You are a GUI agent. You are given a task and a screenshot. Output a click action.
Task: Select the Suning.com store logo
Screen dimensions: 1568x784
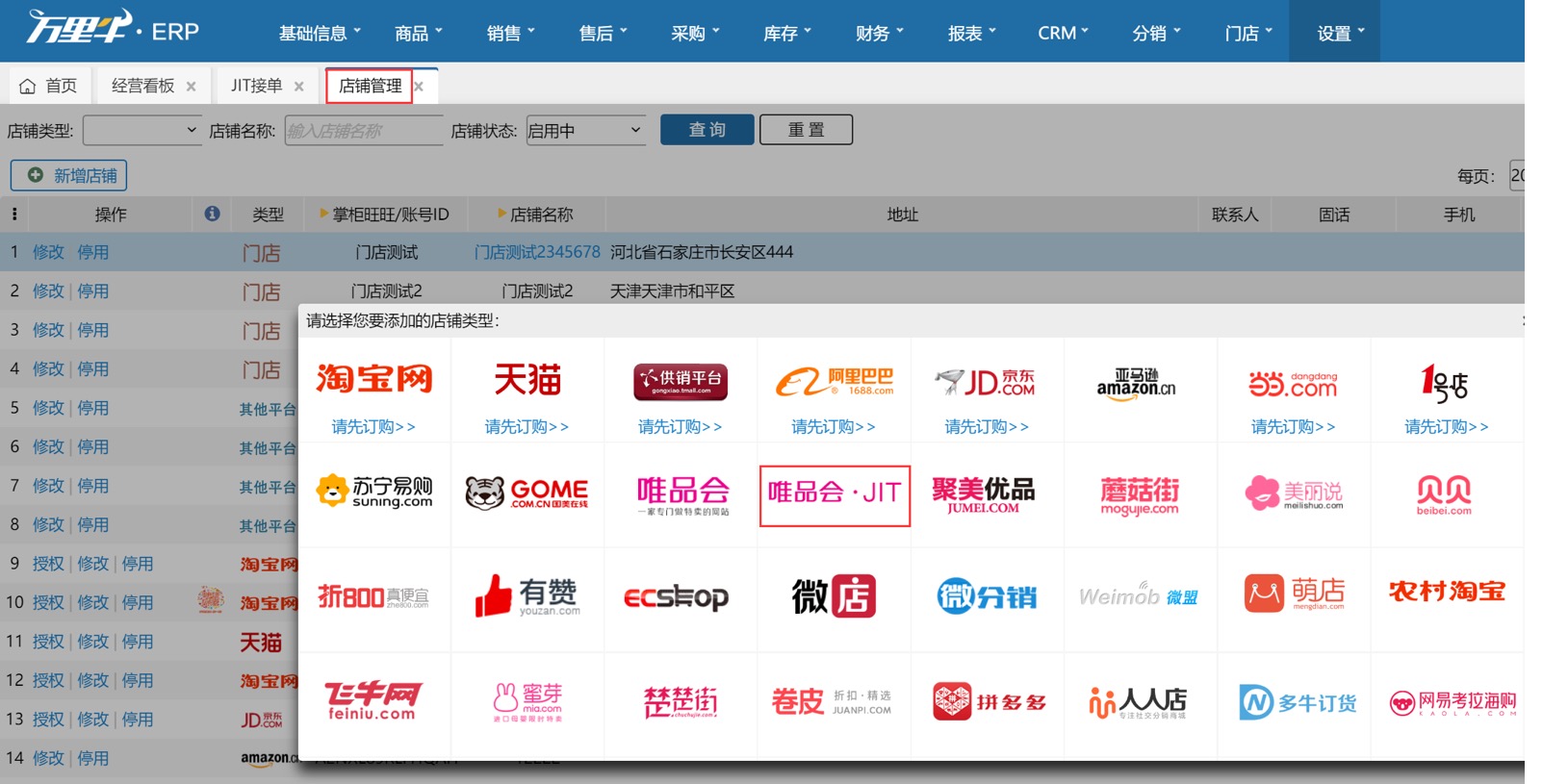tap(373, 492)
